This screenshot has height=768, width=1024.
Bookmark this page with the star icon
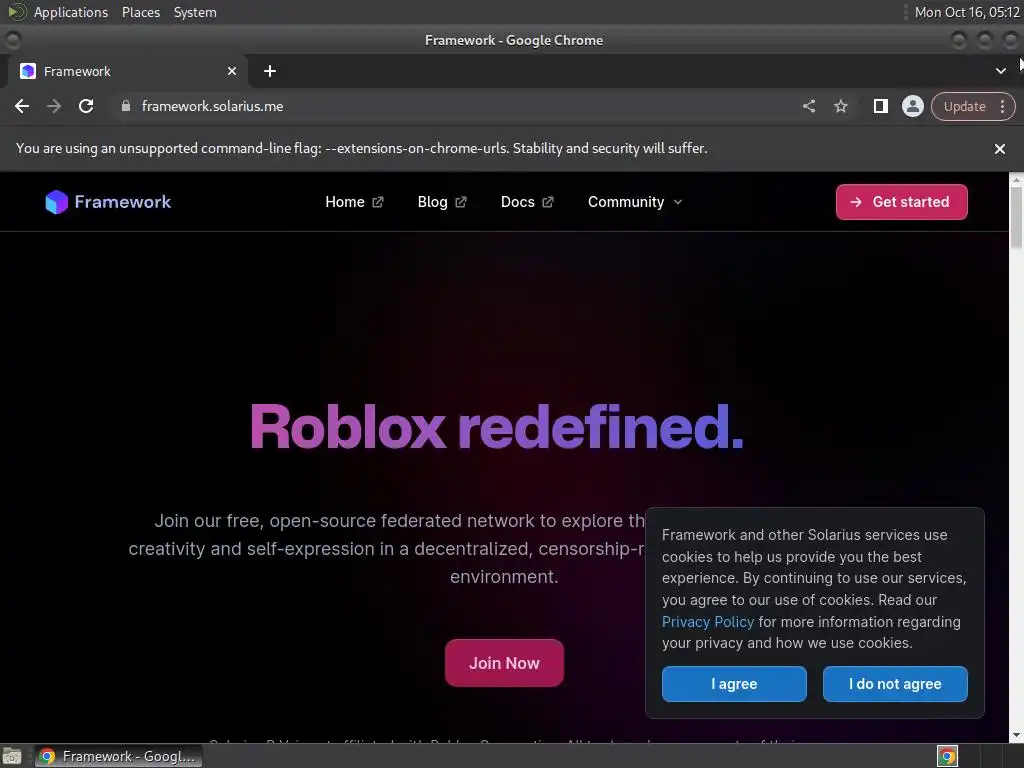pos(841,106)
